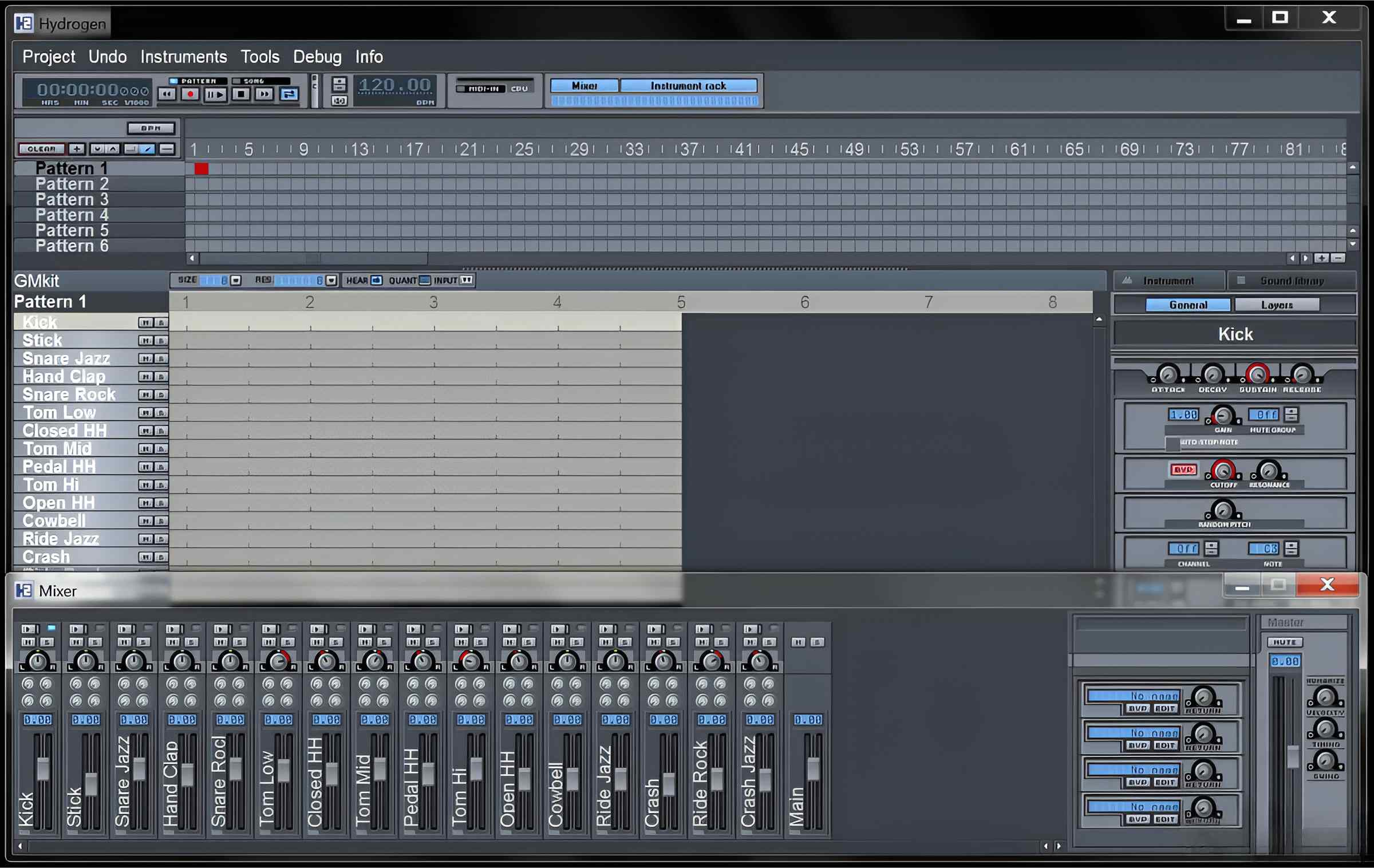
Task: Select the red Pattern 1 block in the timeline
Action: (x=202, y=168)
